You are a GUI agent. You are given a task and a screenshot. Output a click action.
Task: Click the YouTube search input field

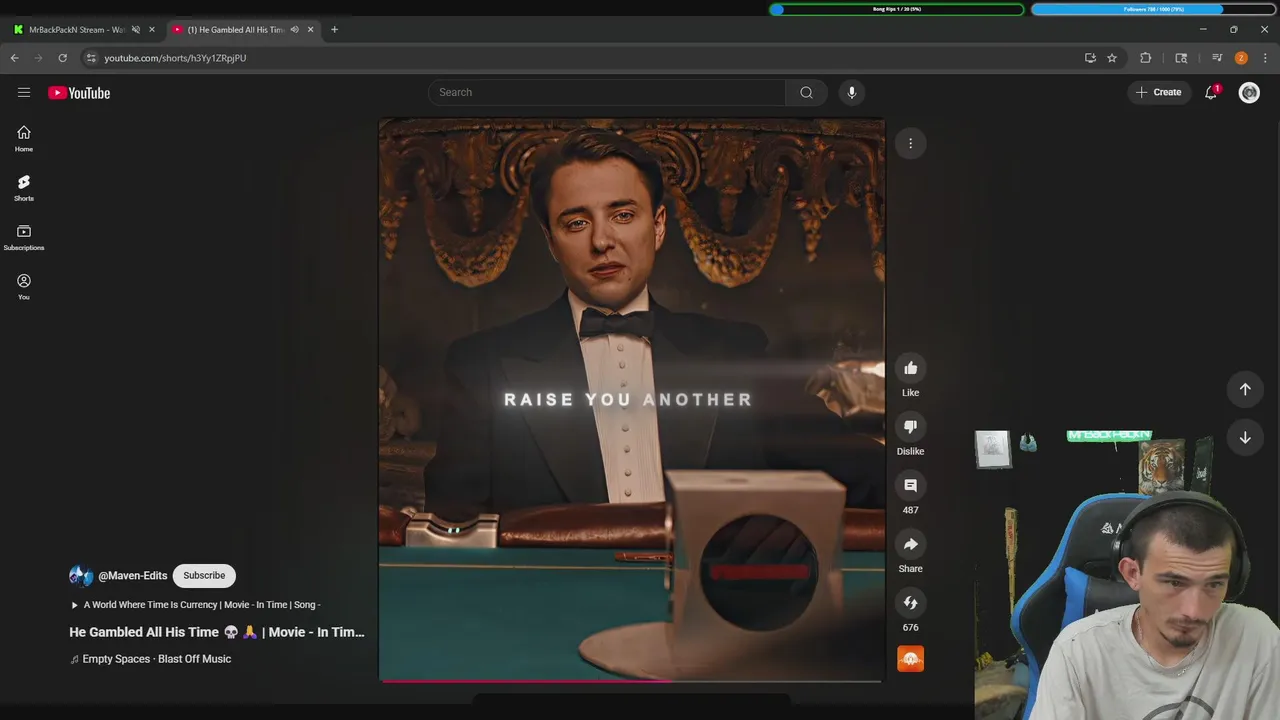point(607,92)
